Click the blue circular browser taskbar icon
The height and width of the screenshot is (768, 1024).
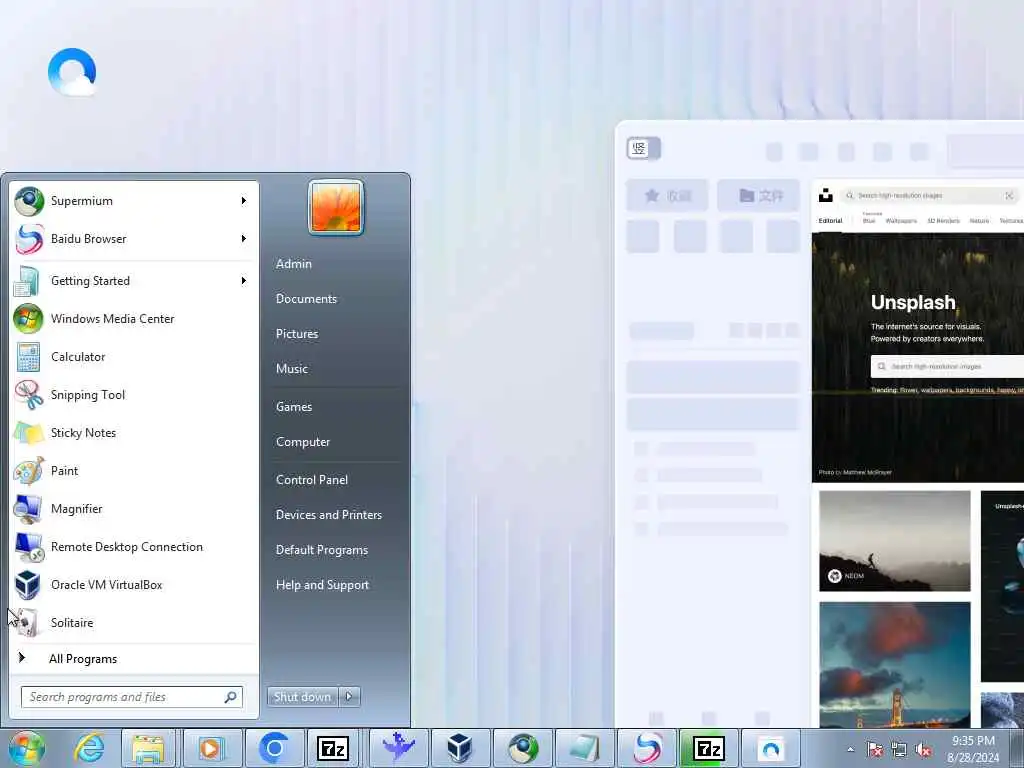(x=274, y=748)
